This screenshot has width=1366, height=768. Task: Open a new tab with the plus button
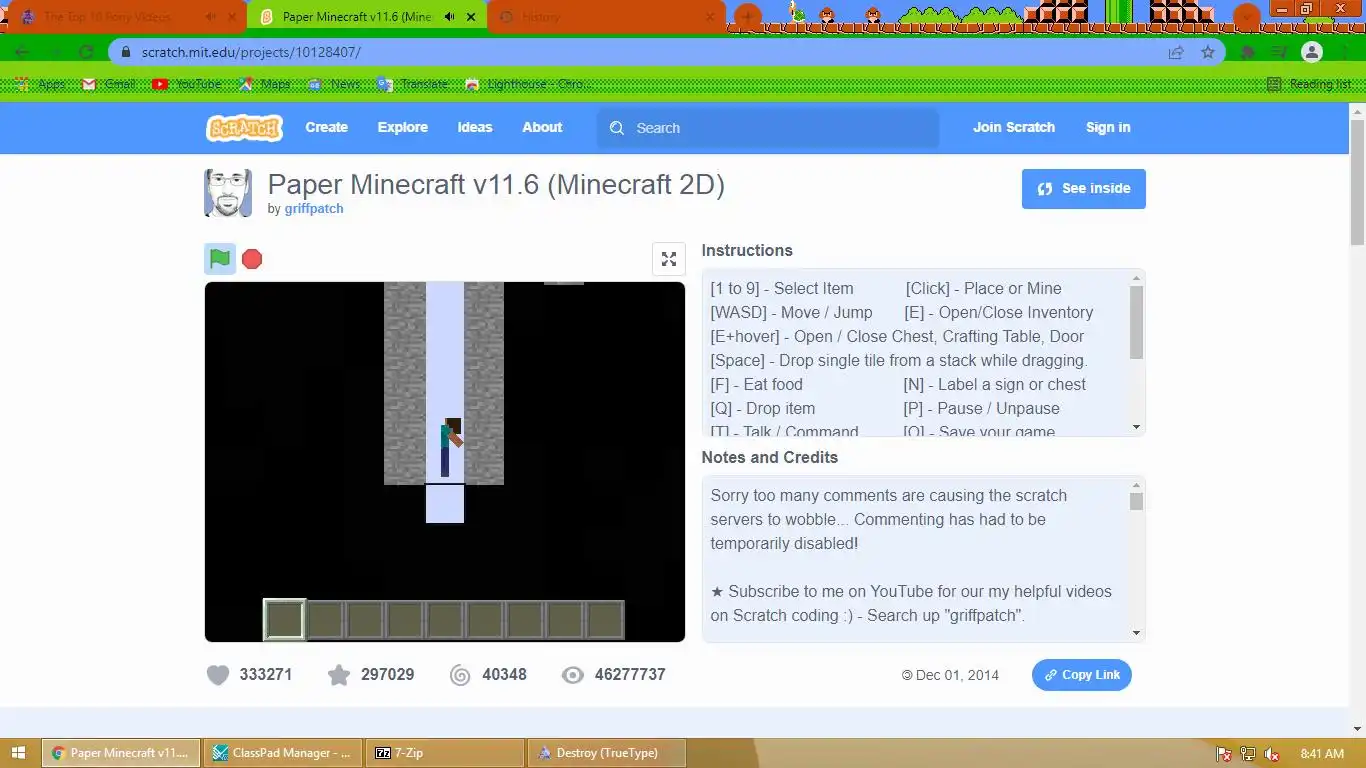(x=748, y=17)
